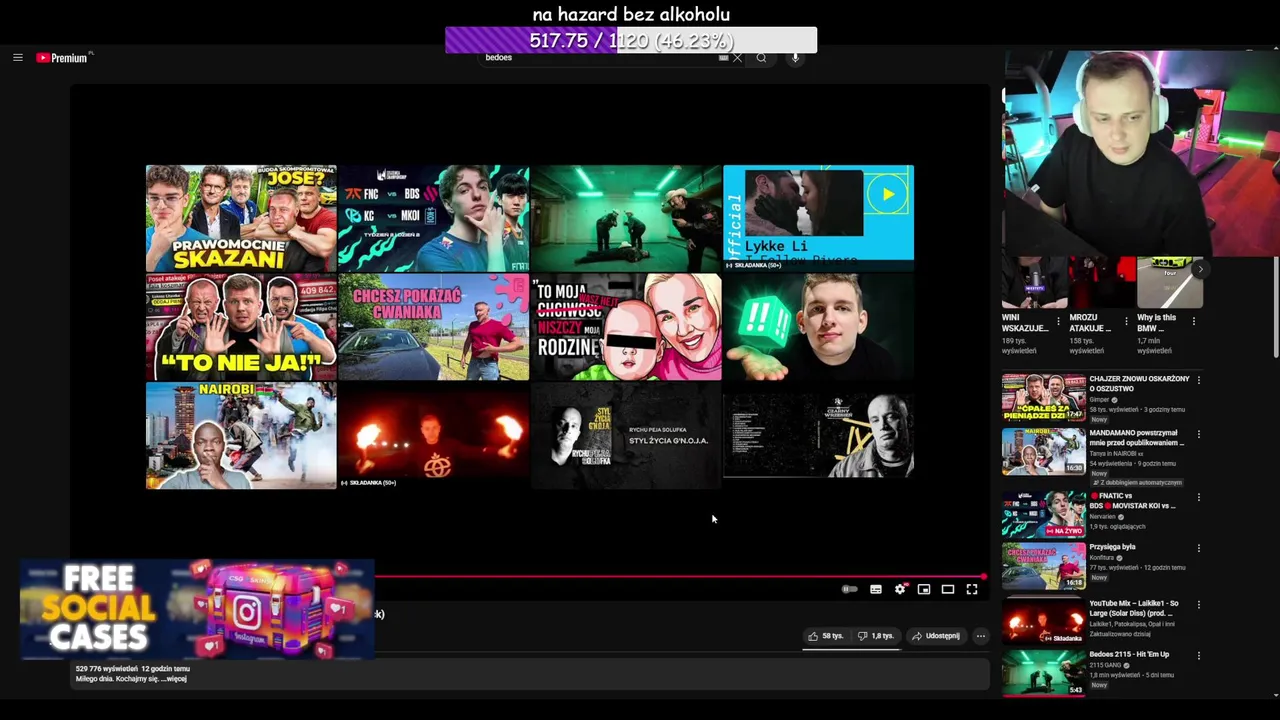Open 'YouTube Mix – Laikike1 - So Large'
The image size is (1280, 720).
pos(1134,608)
